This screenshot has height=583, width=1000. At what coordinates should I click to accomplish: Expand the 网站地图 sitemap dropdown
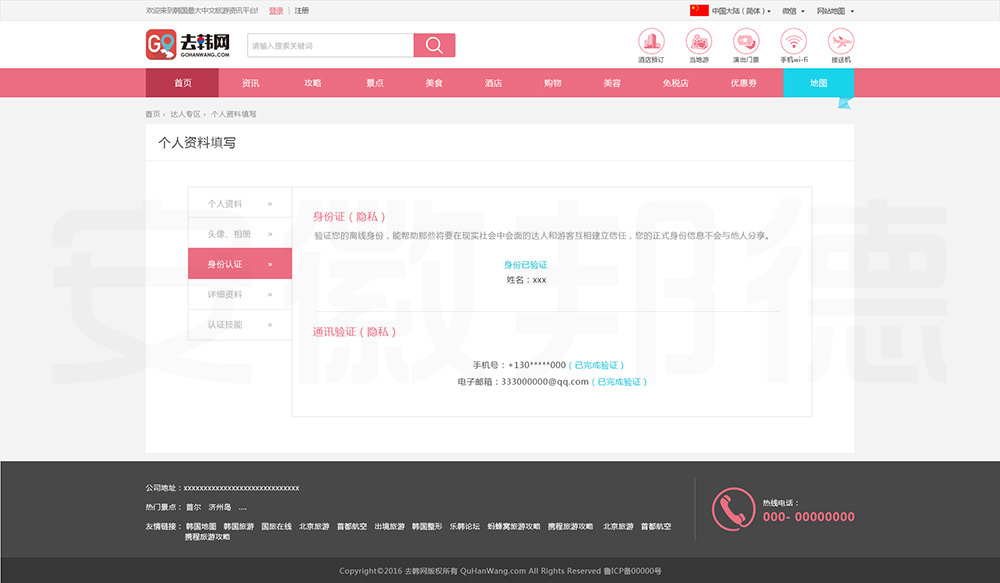pyautogui.click(x=835, y=11)
